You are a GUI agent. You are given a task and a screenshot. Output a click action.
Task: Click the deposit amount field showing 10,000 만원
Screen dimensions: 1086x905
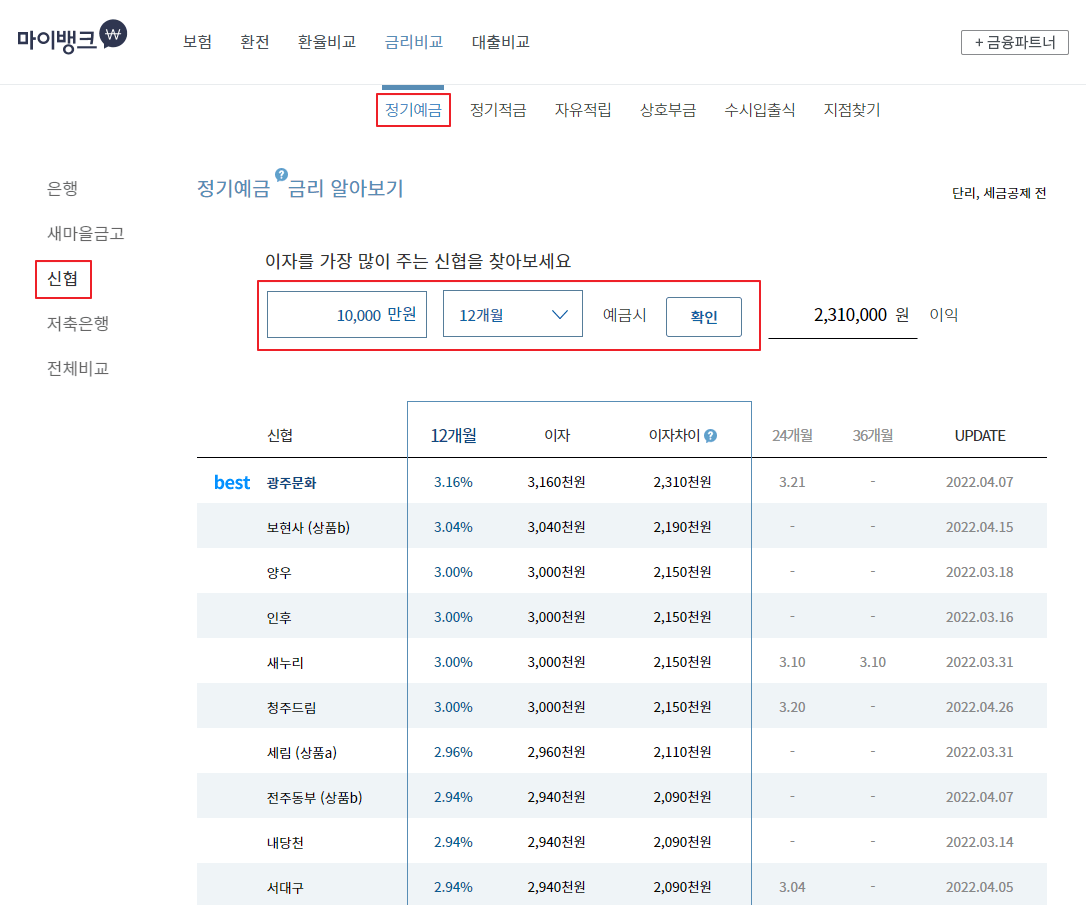[x=347, y=314]
